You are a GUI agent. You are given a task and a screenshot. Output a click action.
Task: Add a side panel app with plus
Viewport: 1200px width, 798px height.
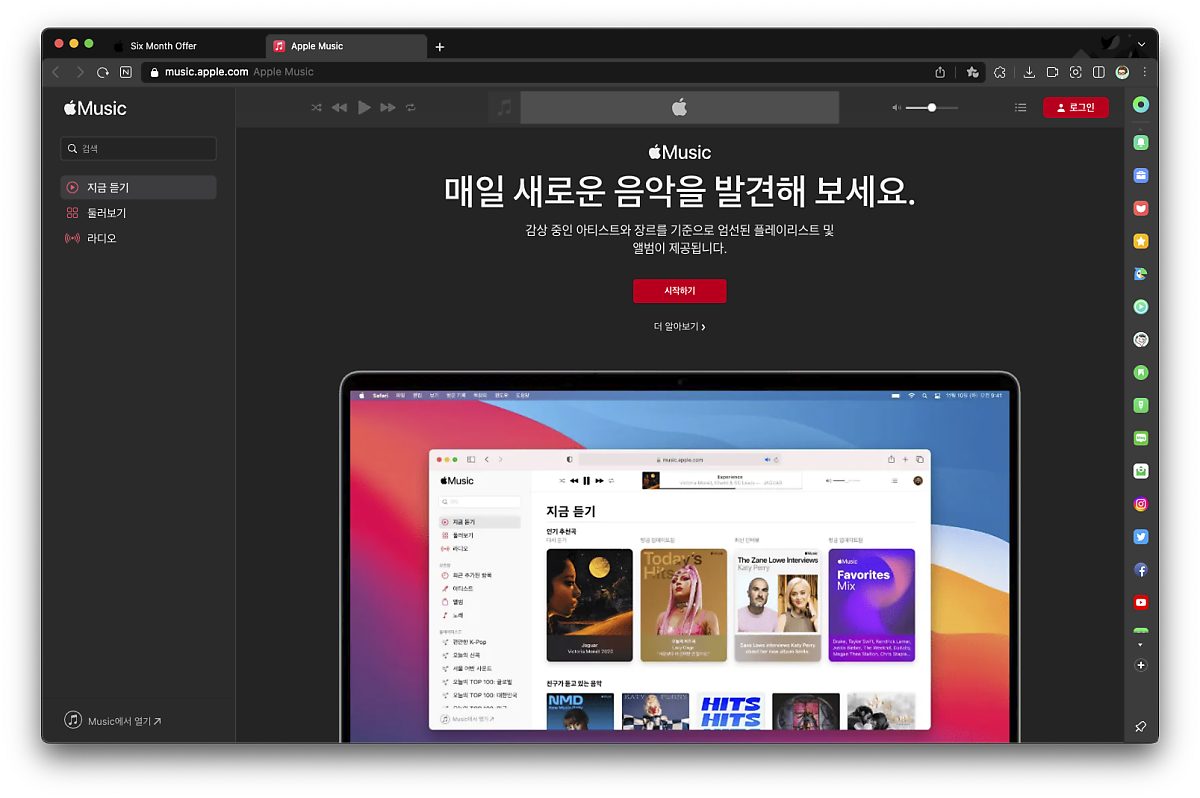[1141, 665]
